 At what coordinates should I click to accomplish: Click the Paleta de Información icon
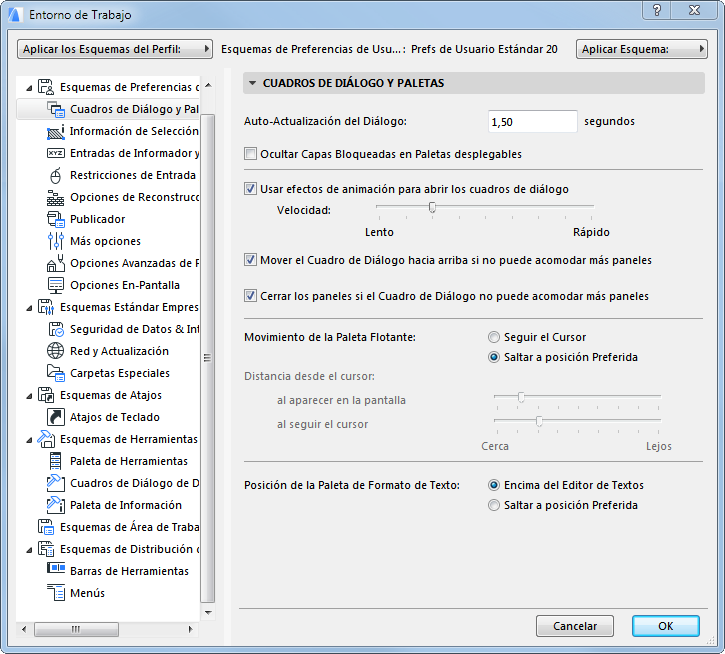[x=56, y=505]
